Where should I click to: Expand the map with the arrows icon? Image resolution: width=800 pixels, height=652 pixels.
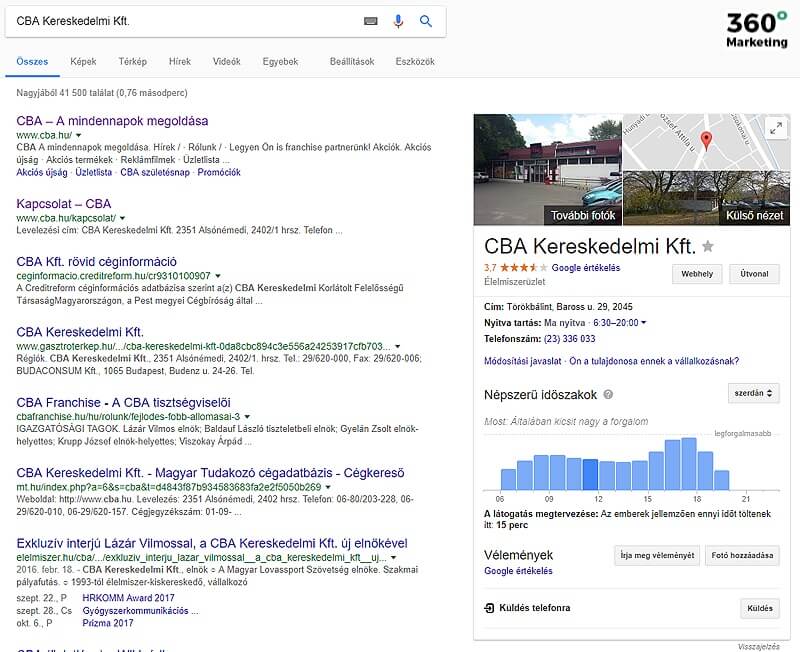point(776,128)
